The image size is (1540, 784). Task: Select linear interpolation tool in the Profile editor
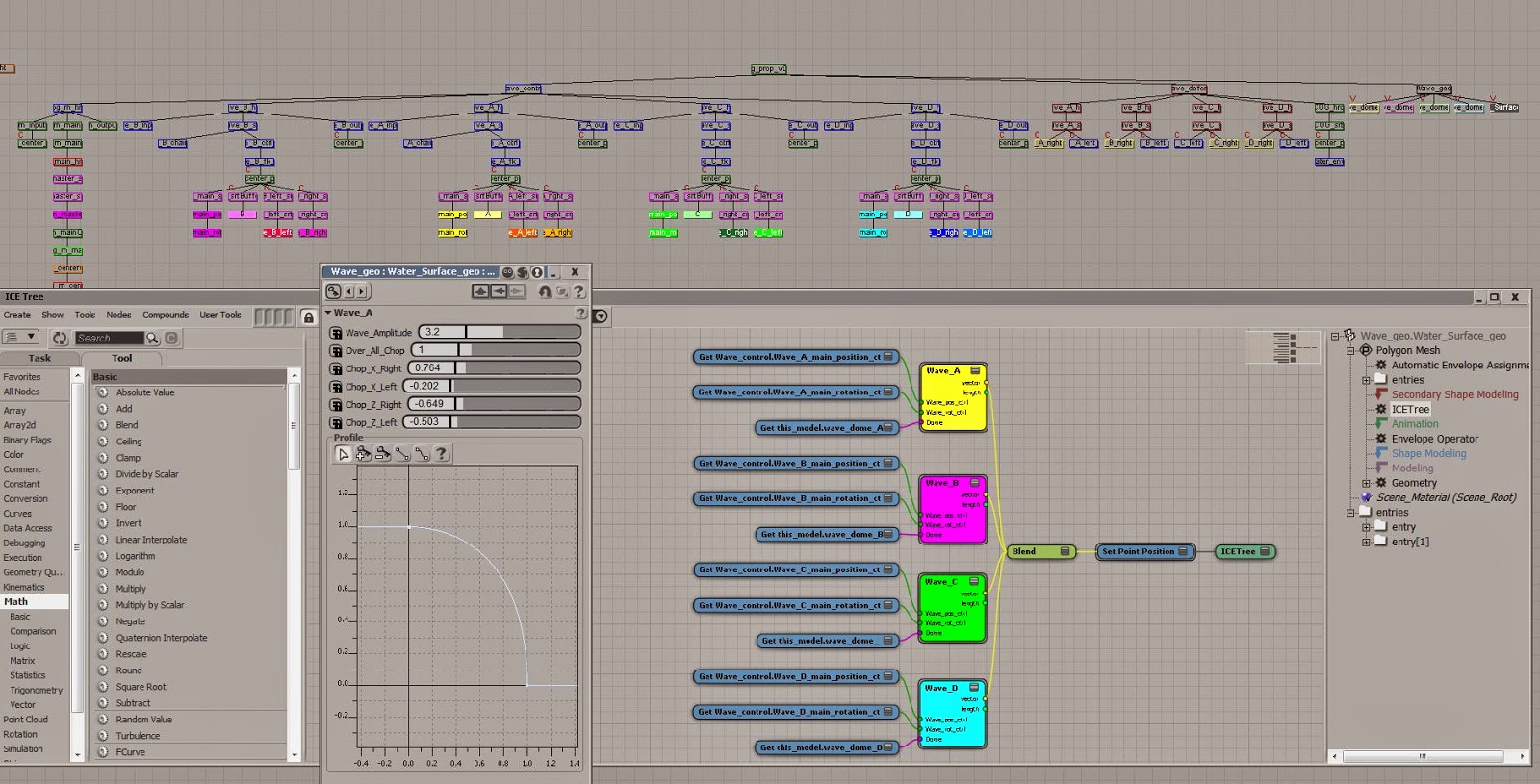402,454
